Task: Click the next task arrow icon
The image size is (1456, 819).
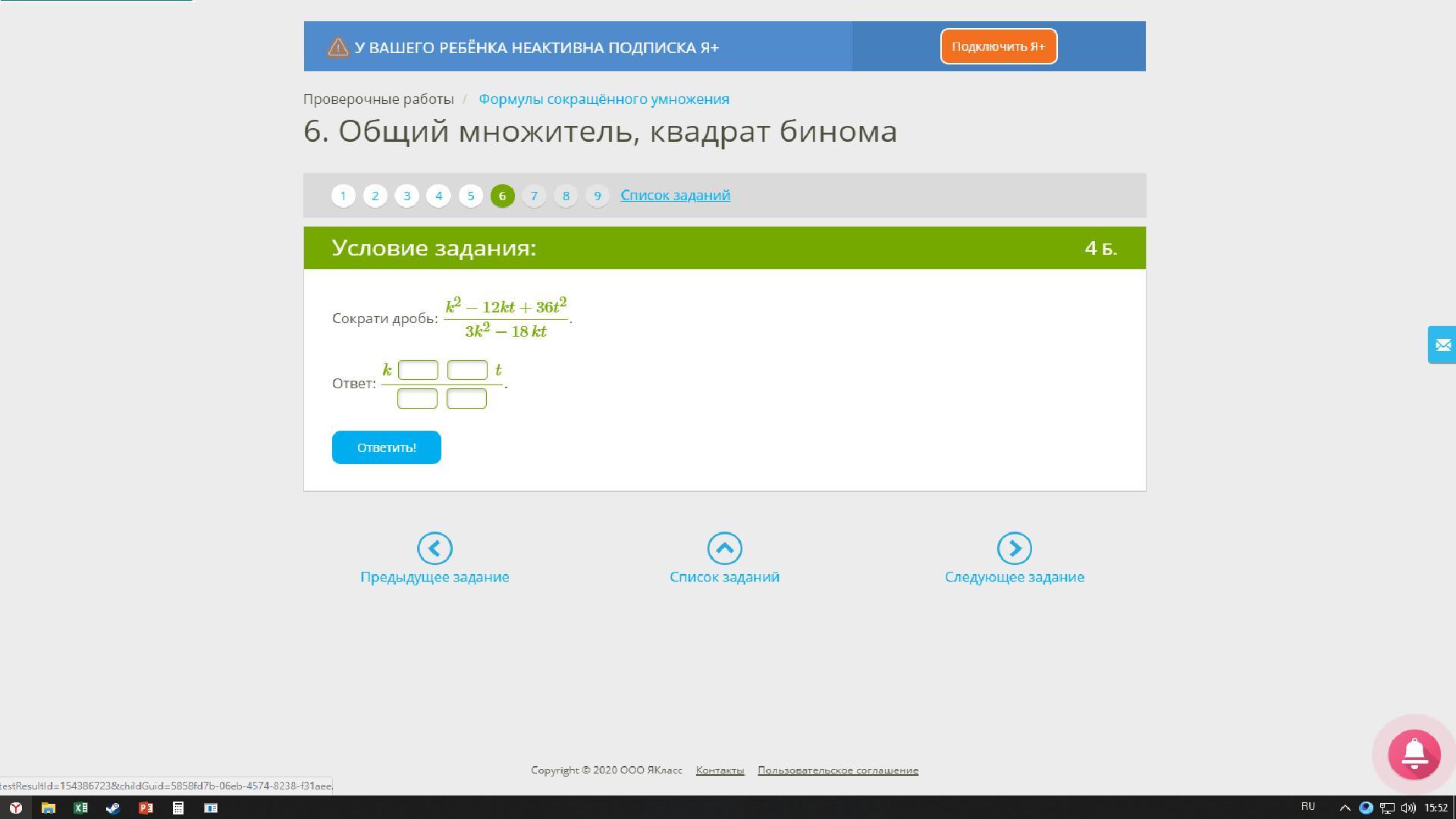Action: [x=1014, y=548]
